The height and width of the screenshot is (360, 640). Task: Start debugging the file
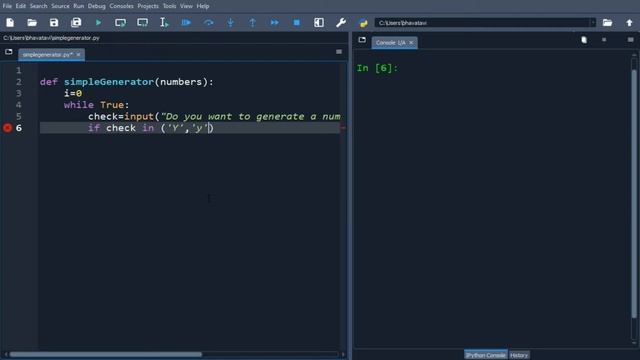click(x=186, y=22)
